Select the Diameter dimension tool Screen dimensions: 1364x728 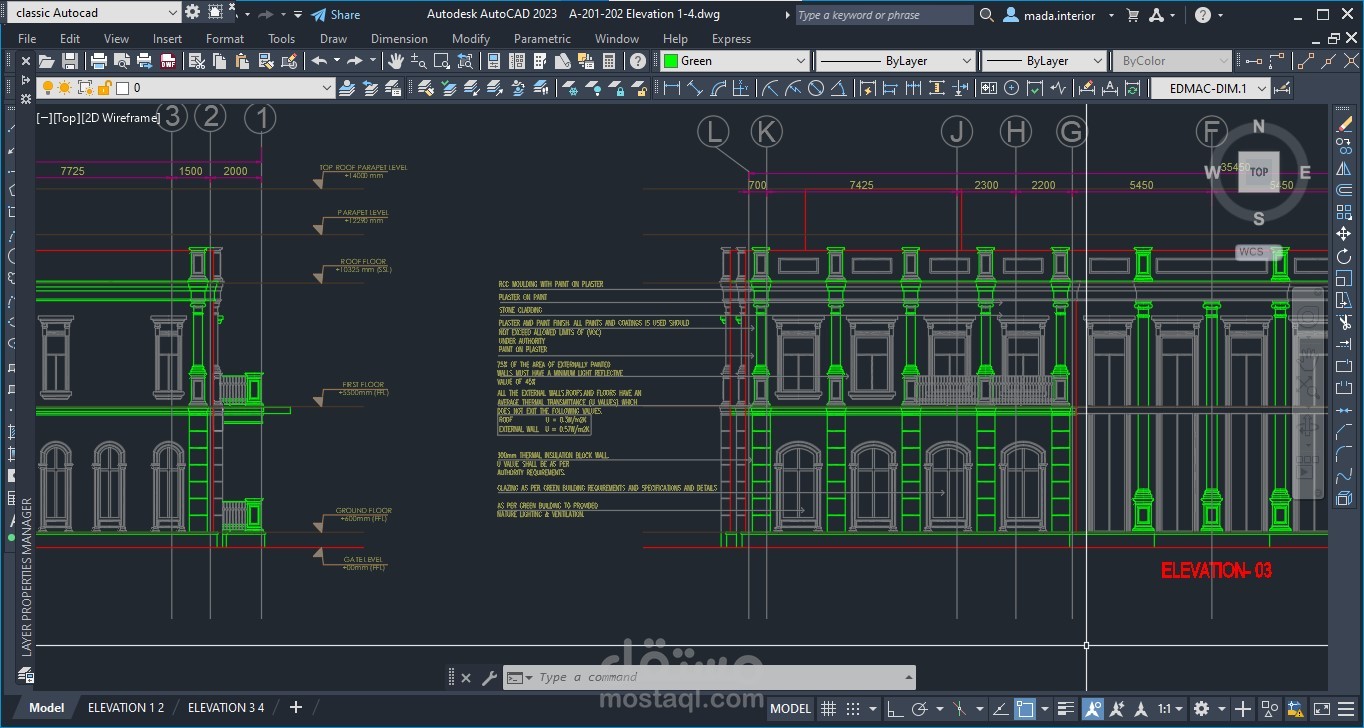point(816,88)
